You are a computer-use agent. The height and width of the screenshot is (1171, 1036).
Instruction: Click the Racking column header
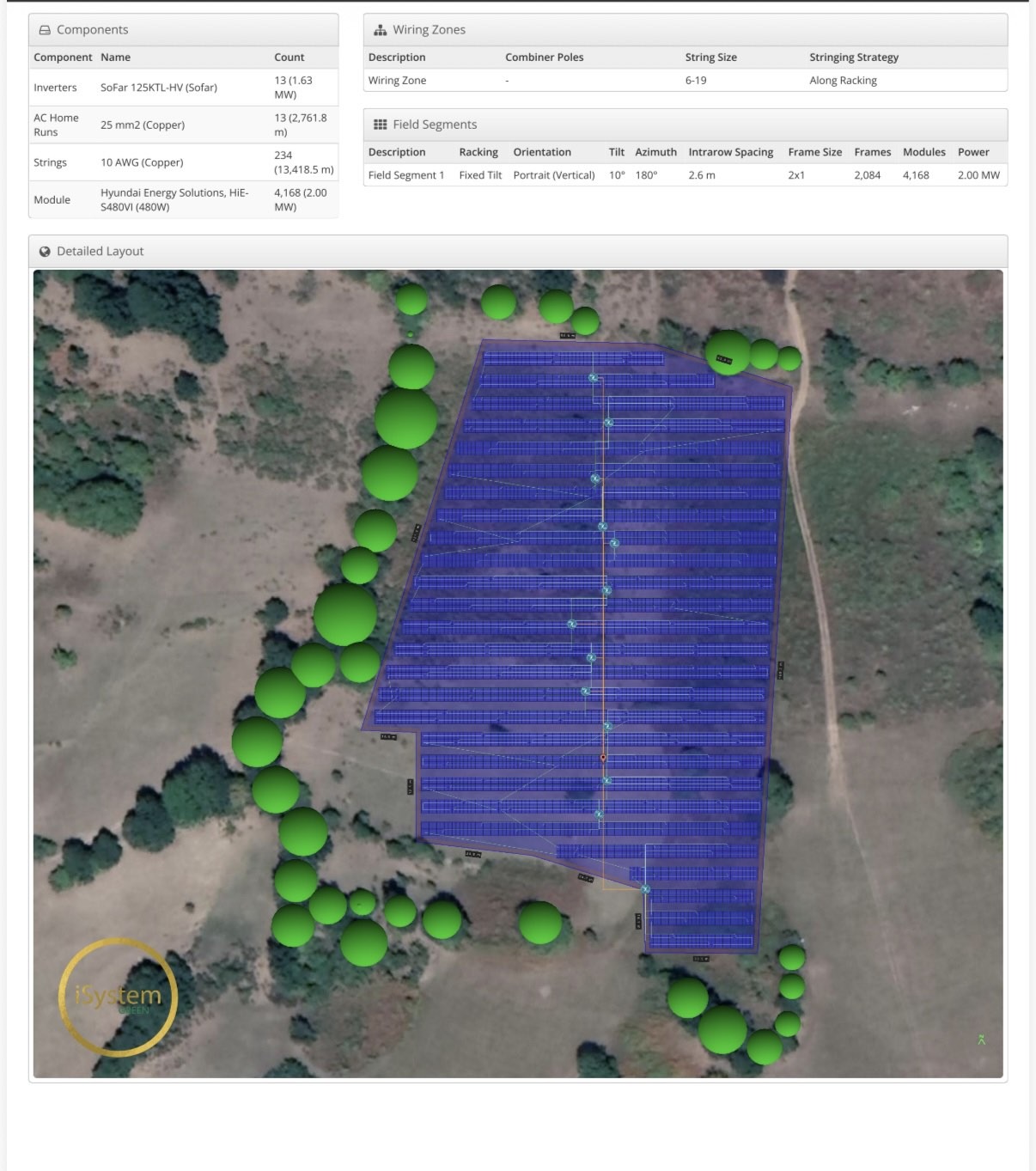pyautogui.click(x=478, y=152)
